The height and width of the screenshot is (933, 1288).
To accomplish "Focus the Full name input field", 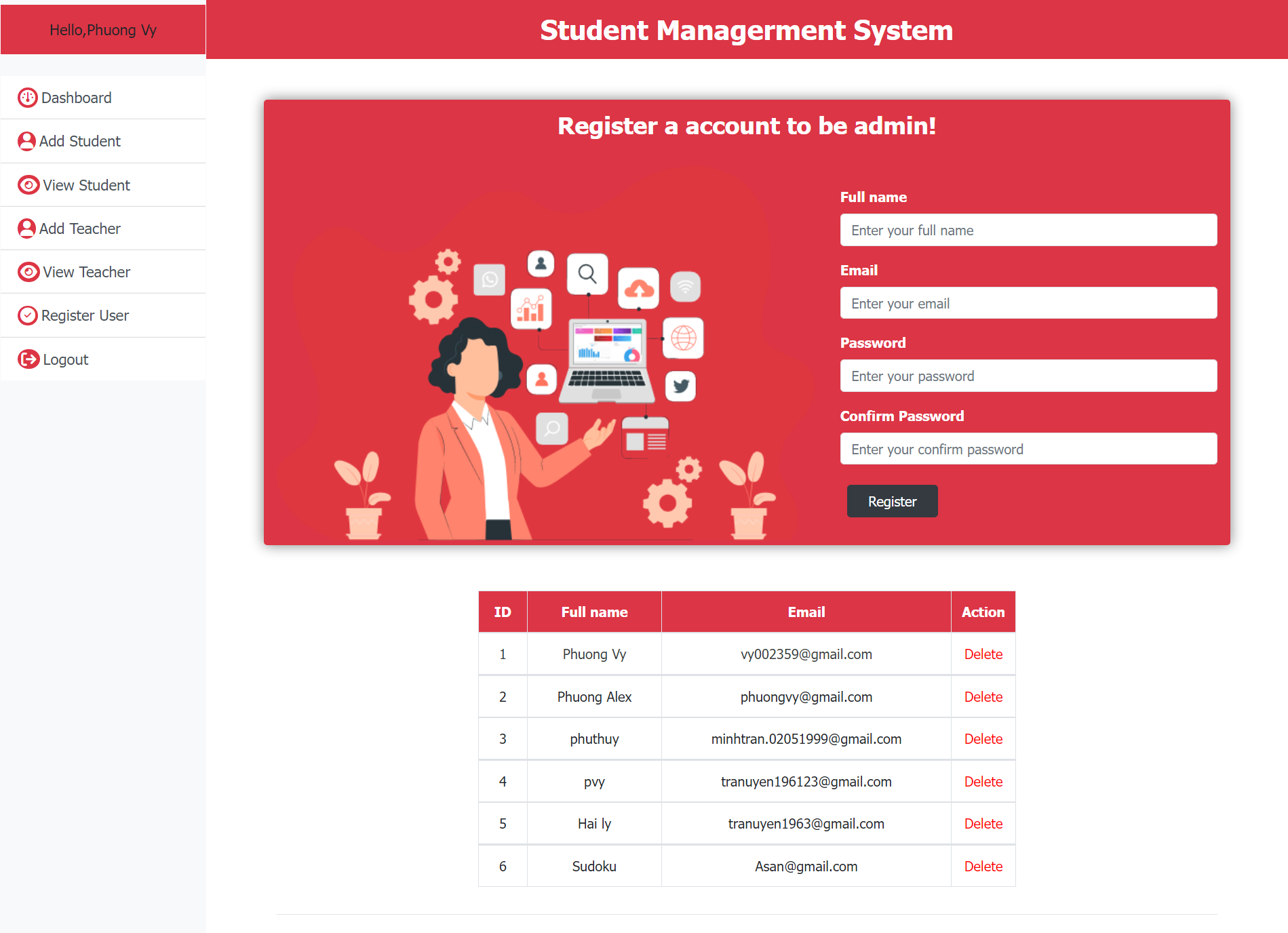I will pyautogui.click(x=1028, y=231).
